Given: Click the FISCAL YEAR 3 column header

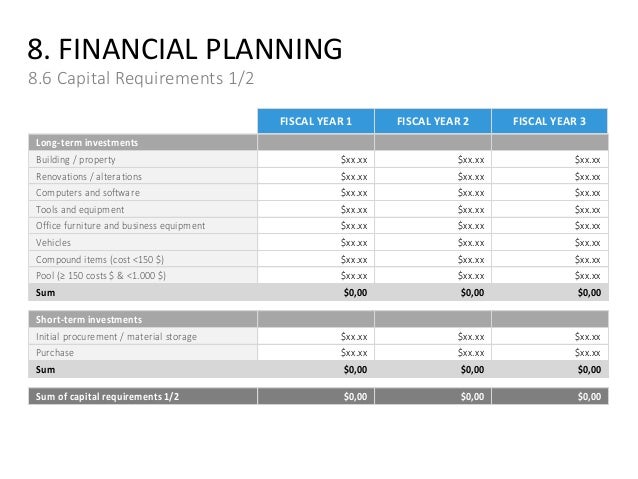Looking at the screenshot, I should [x=549, y=121].
